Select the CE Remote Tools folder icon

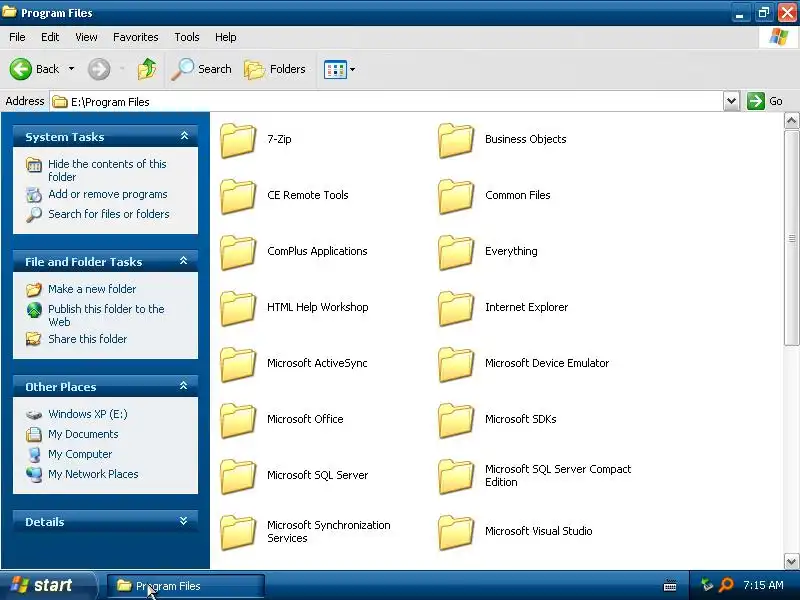point(238,196)
